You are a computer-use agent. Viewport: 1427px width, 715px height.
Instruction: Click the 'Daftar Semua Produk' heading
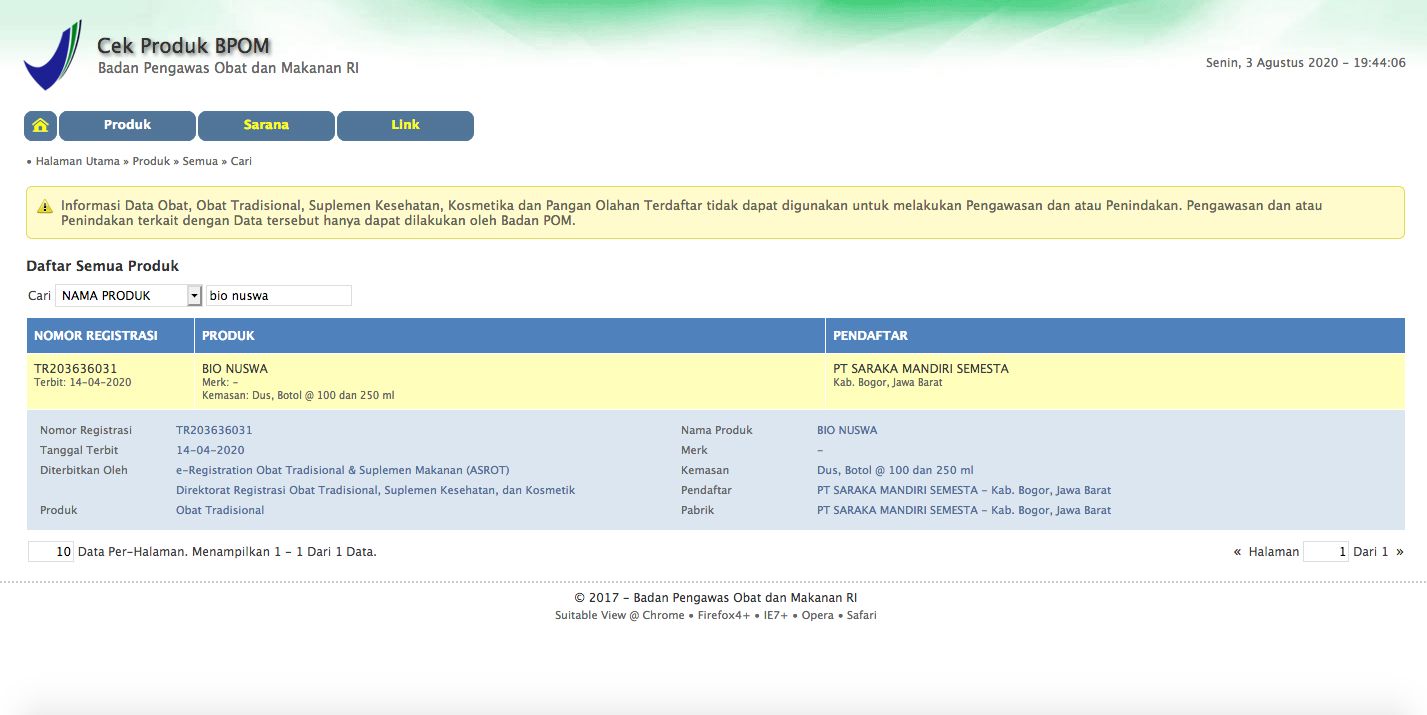pyautogui.click(x=102, y=266)
